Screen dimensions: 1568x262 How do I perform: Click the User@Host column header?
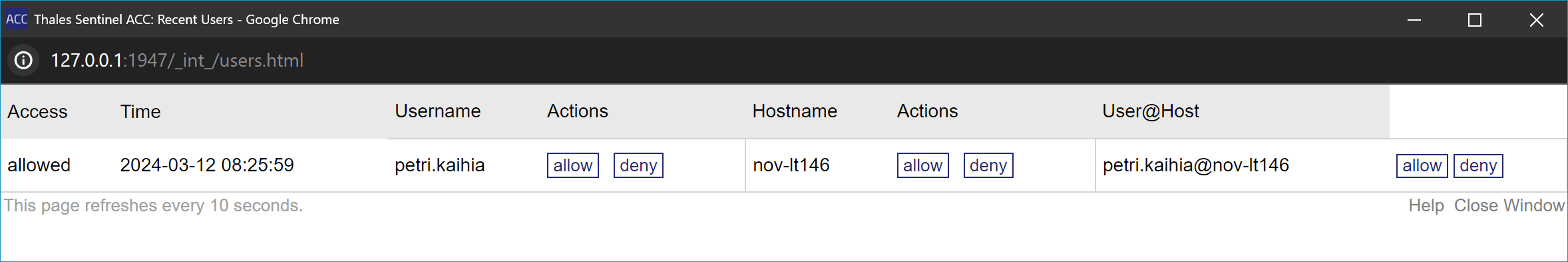coord(1151,111)
